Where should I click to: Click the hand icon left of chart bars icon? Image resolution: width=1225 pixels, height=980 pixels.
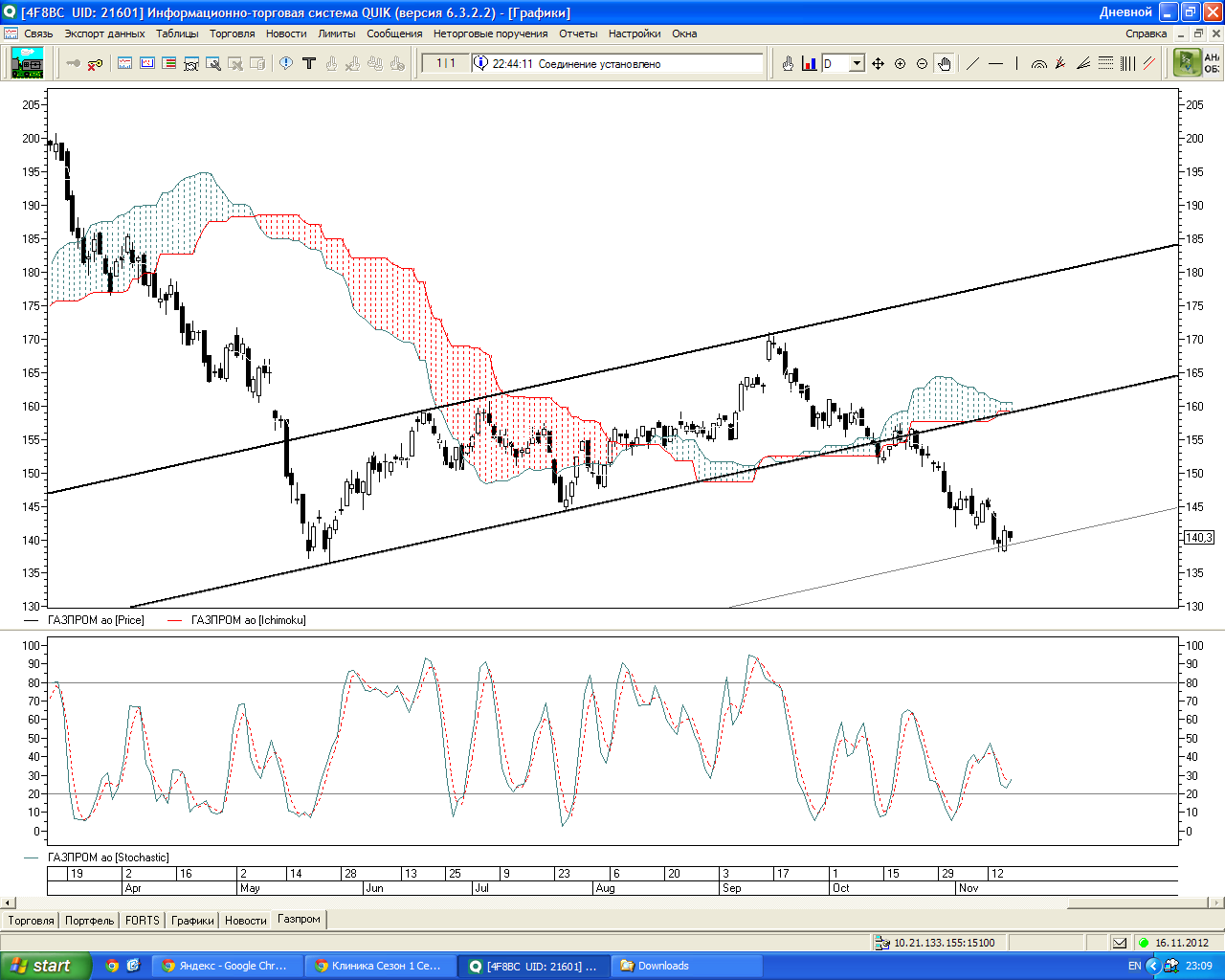coord(788,63)
